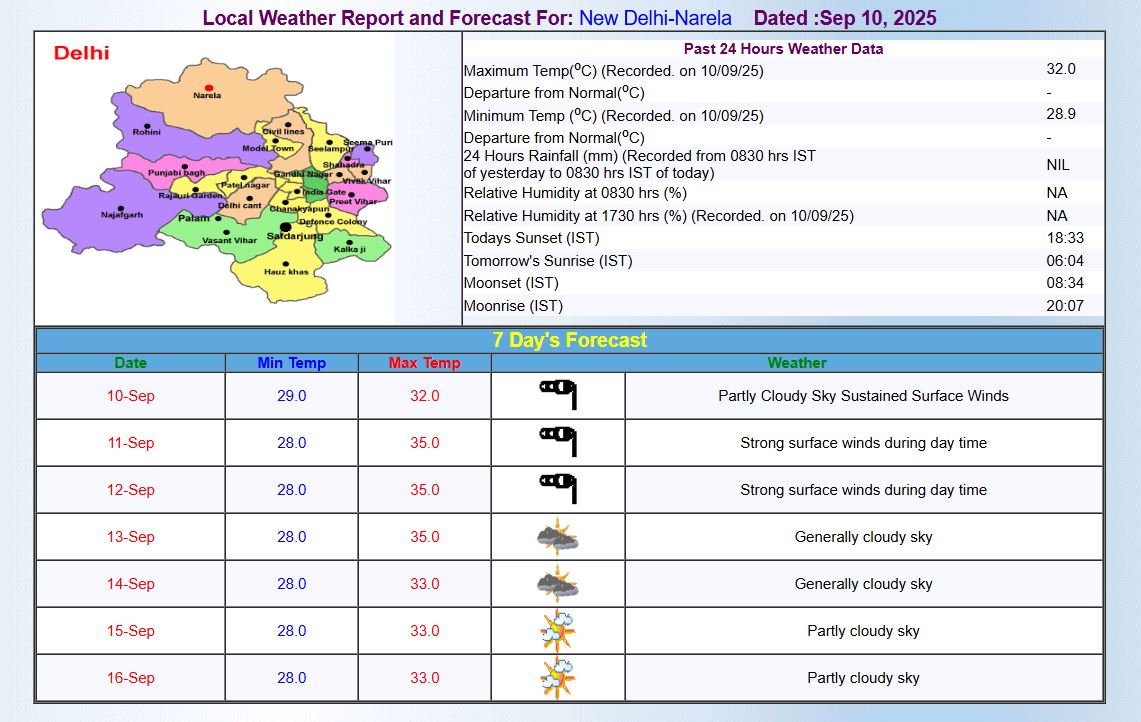This screenshot has width=1141, height=722.
Task: Click the windsock icon in the 12-Sep row
Action: (558, 488)
